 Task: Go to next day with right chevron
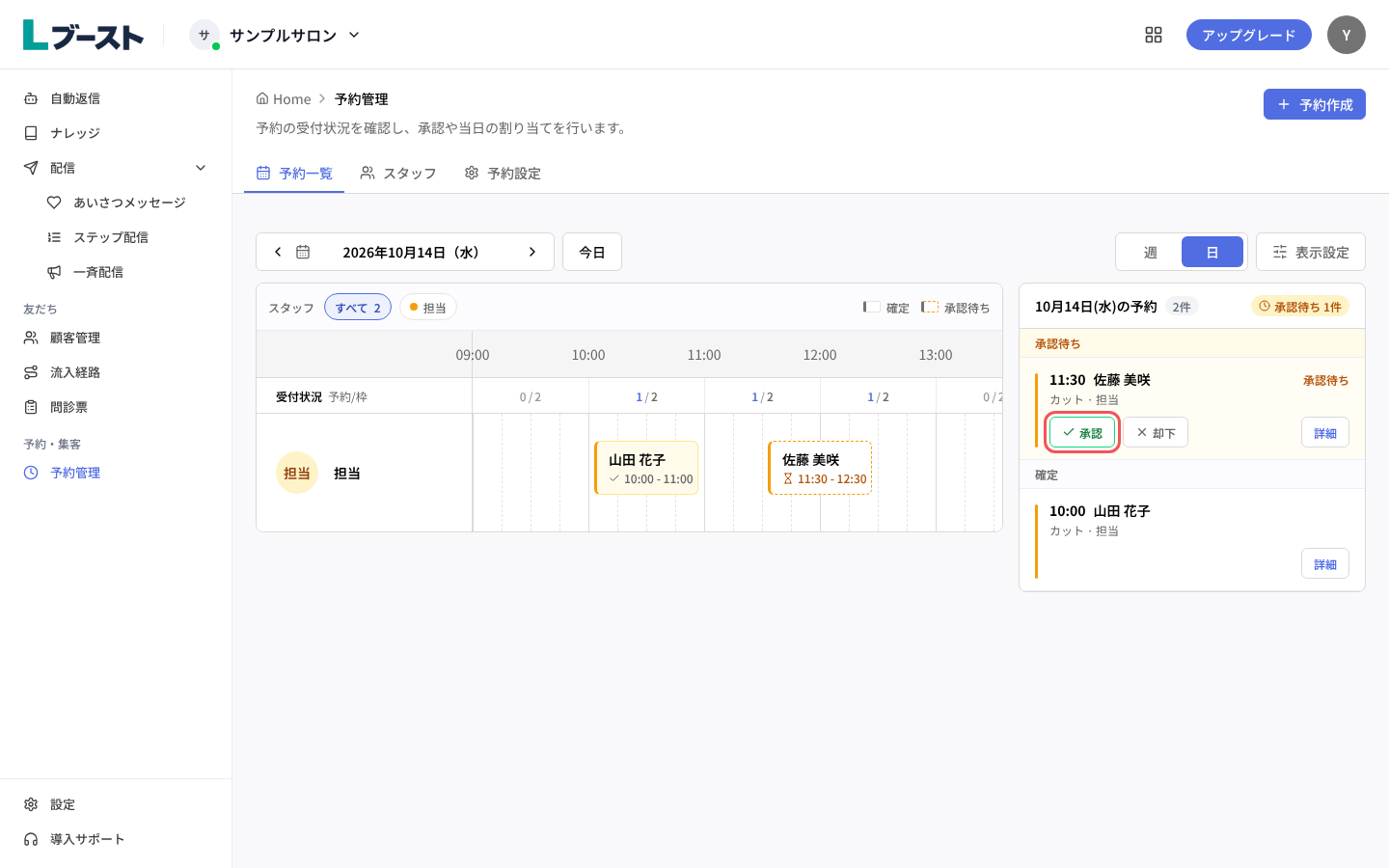pos(532,252)
